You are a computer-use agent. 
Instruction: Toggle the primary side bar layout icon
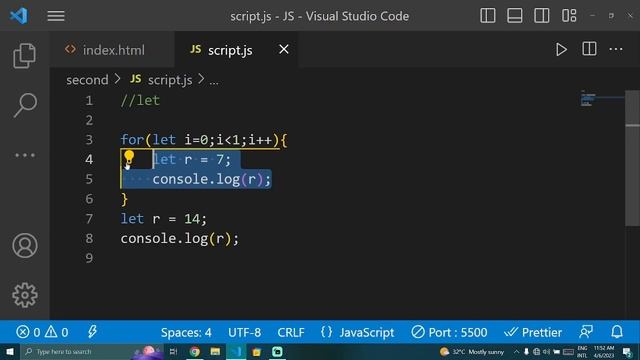[x=488, y=16]
